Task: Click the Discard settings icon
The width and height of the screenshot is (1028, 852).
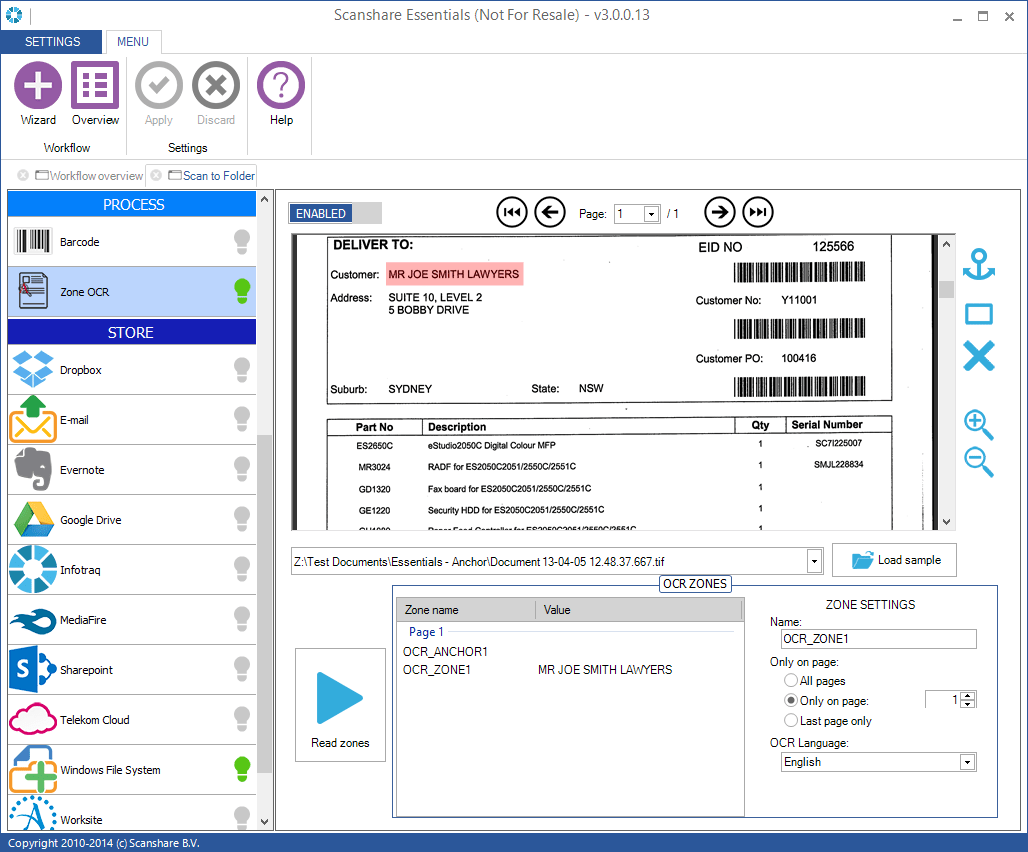Action: coord(216,85)
